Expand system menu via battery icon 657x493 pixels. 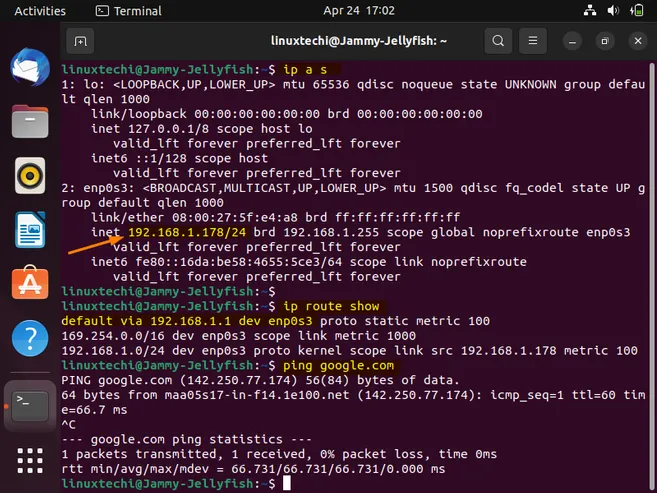636,11
